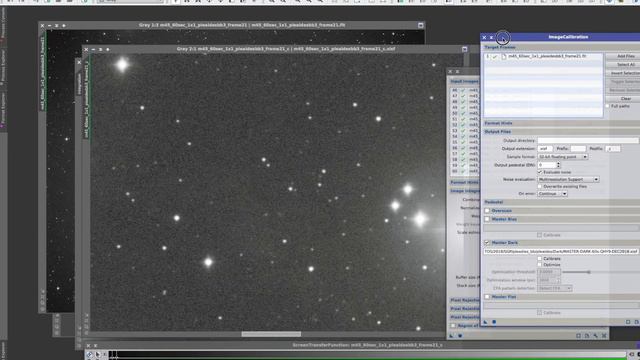
Task: Click the frame21_c vertical image tab
Action: 86,100
